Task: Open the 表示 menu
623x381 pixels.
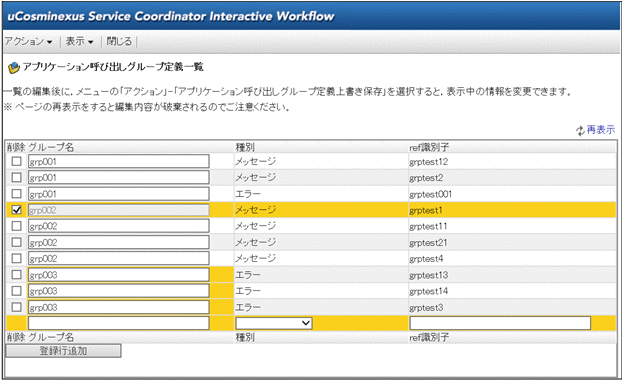Action: (79, 41)
